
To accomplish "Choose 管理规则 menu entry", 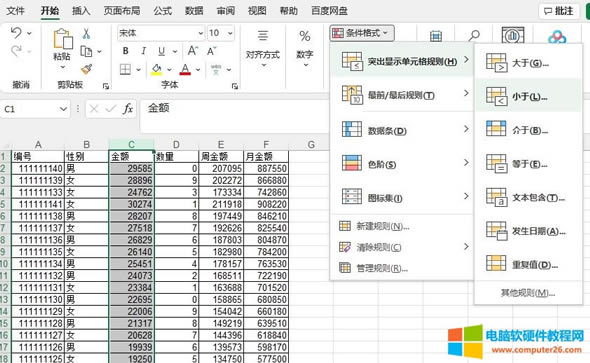I will [x=402, y=268].
